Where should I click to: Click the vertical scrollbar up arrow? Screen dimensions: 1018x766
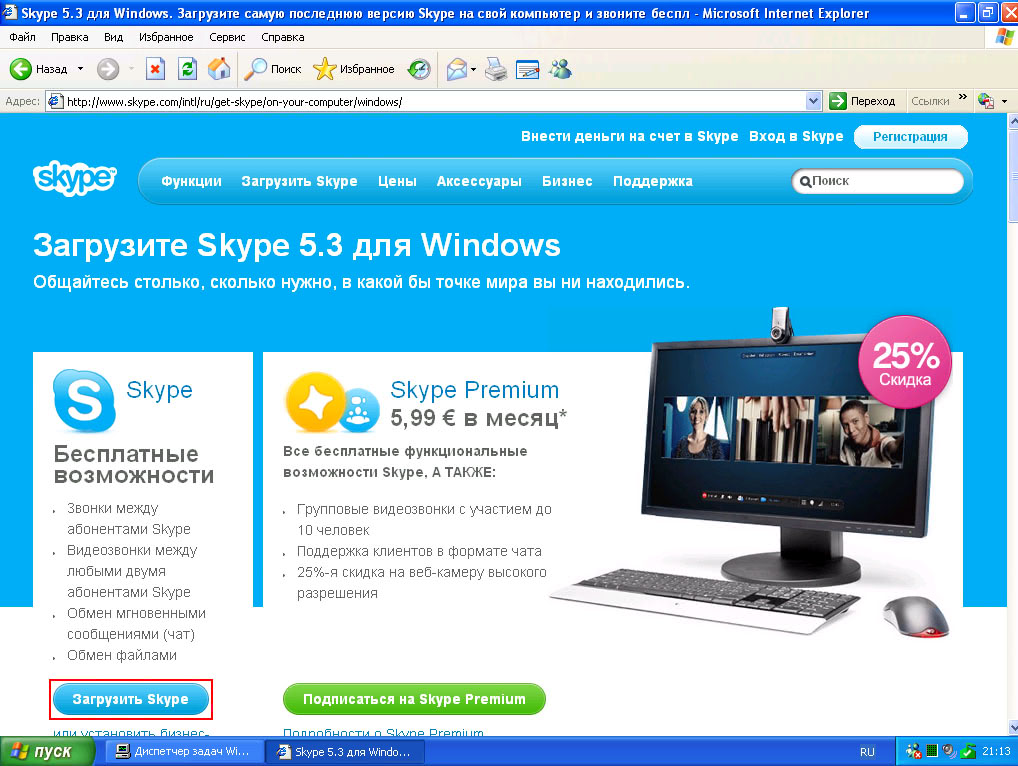click(x=1012, y=121)
